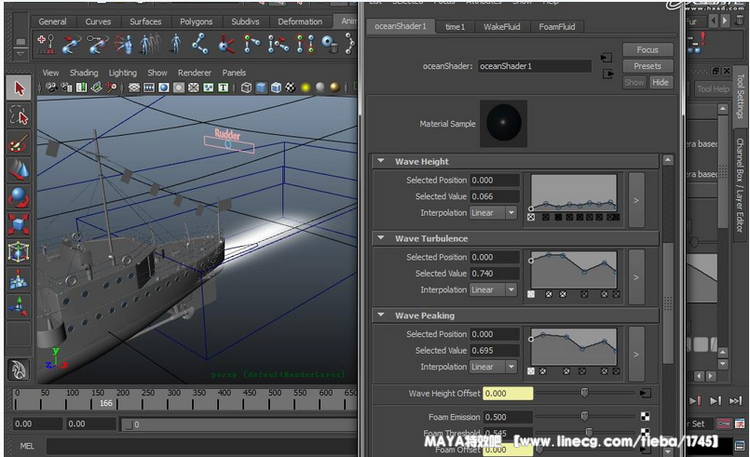Activate the Lasso select tool
Screen dimensions: 750x457
click(19, 116)
